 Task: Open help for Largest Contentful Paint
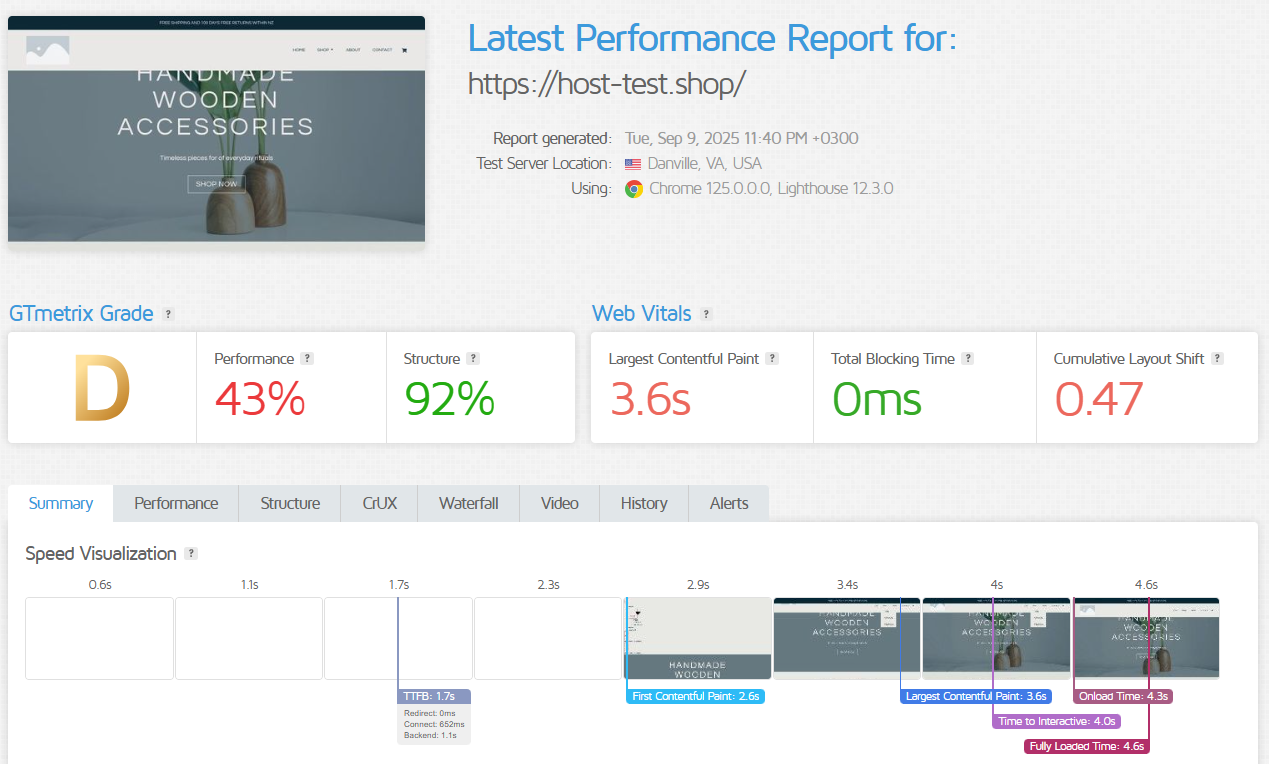(772, 359)
